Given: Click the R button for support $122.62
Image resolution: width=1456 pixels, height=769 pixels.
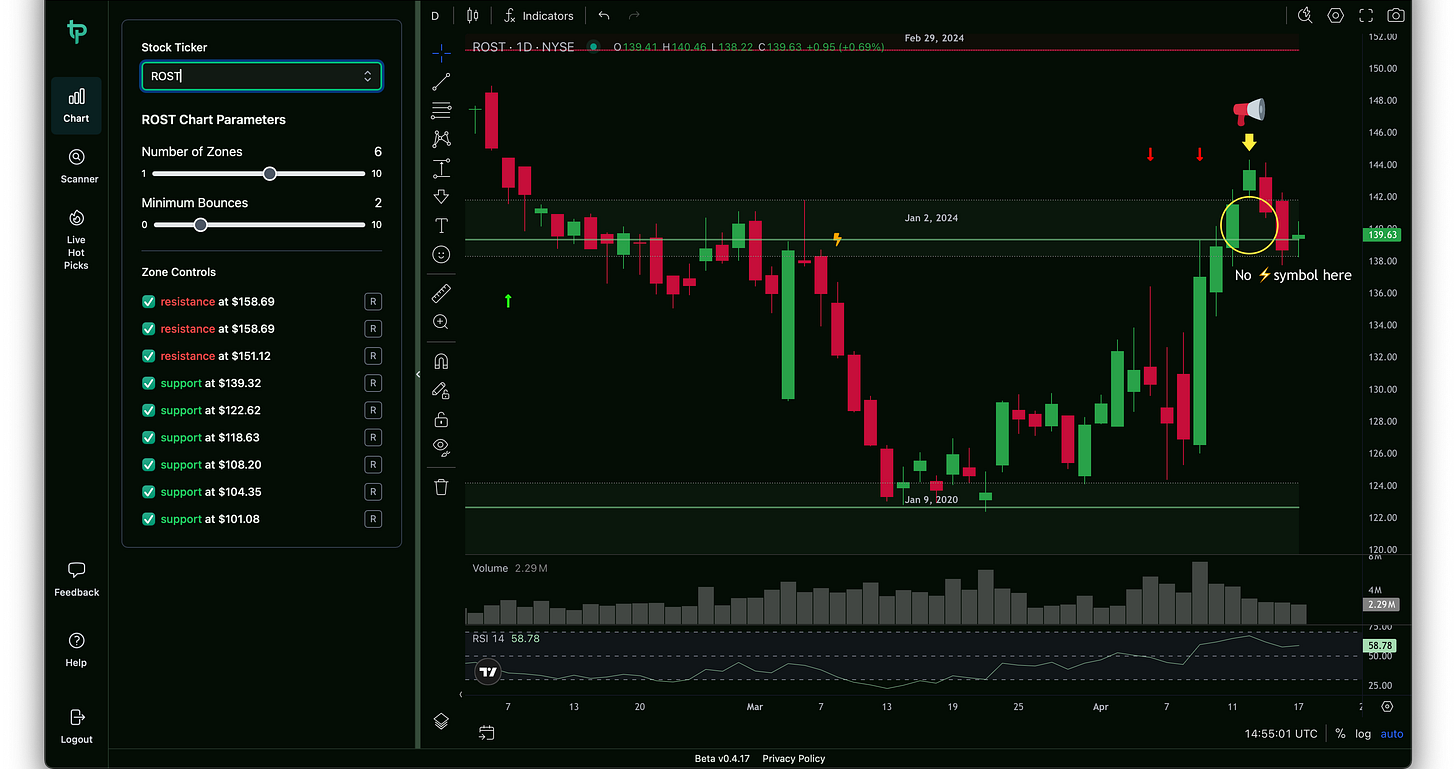Looking at the screenshot, I should [x=373, y=410].
